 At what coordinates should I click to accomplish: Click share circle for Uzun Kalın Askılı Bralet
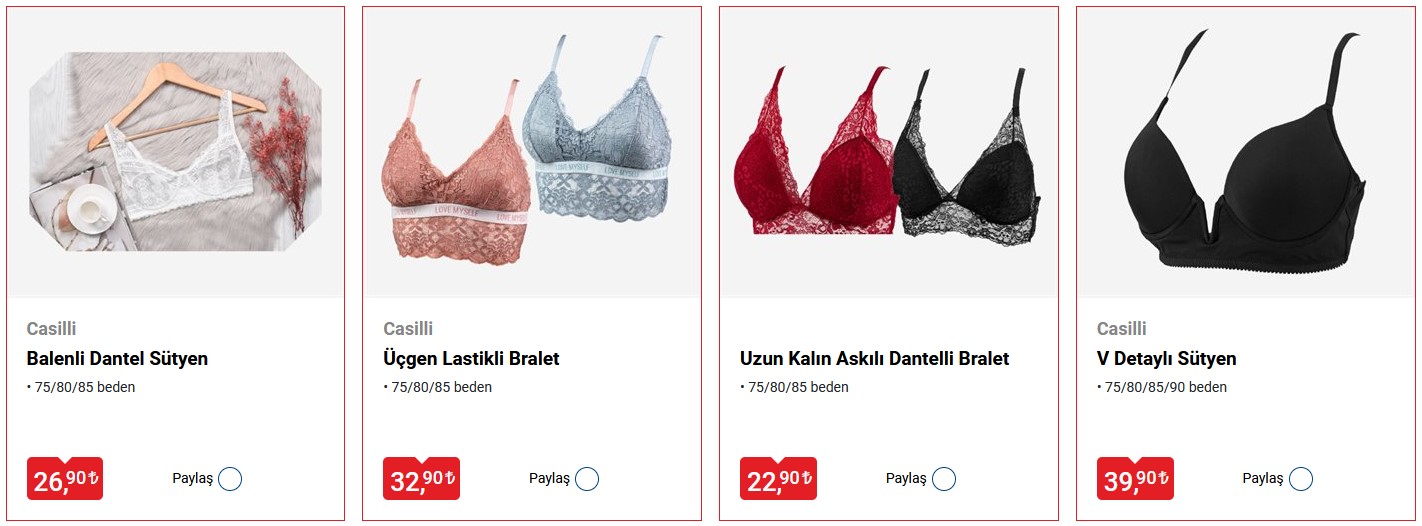pyautogui.click(x=944, y=479)
